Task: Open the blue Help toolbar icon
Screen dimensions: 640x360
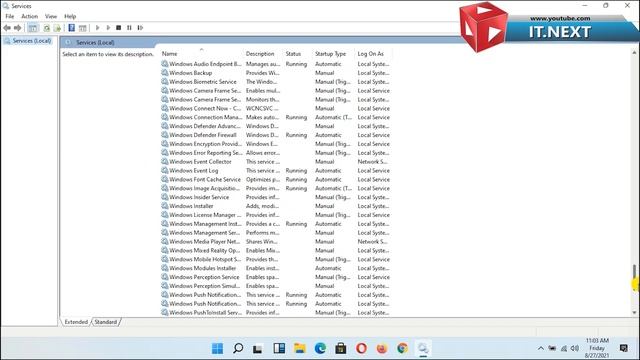Action: (x=71, y=28)
